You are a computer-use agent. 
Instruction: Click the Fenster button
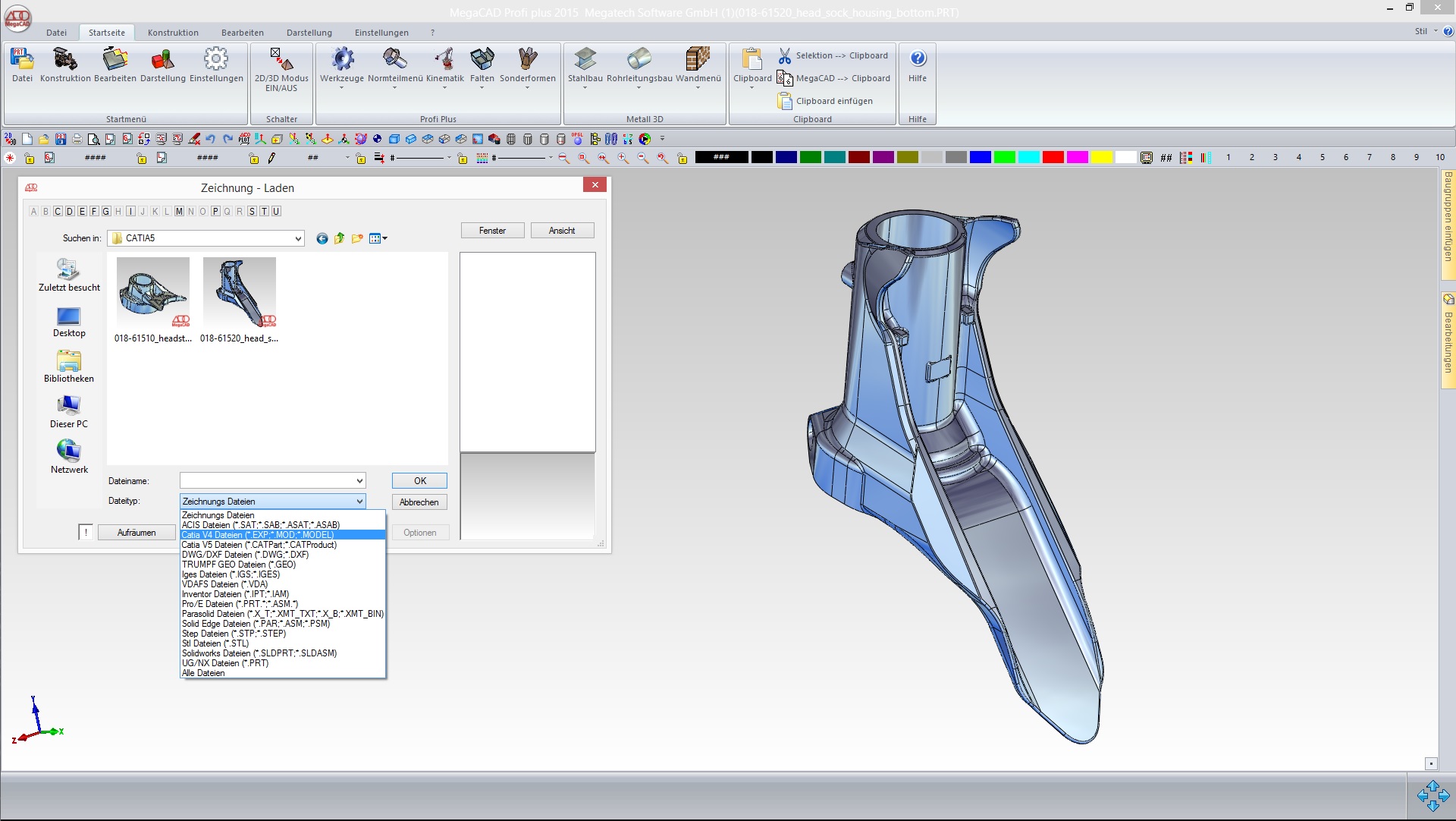coord(493,231)
